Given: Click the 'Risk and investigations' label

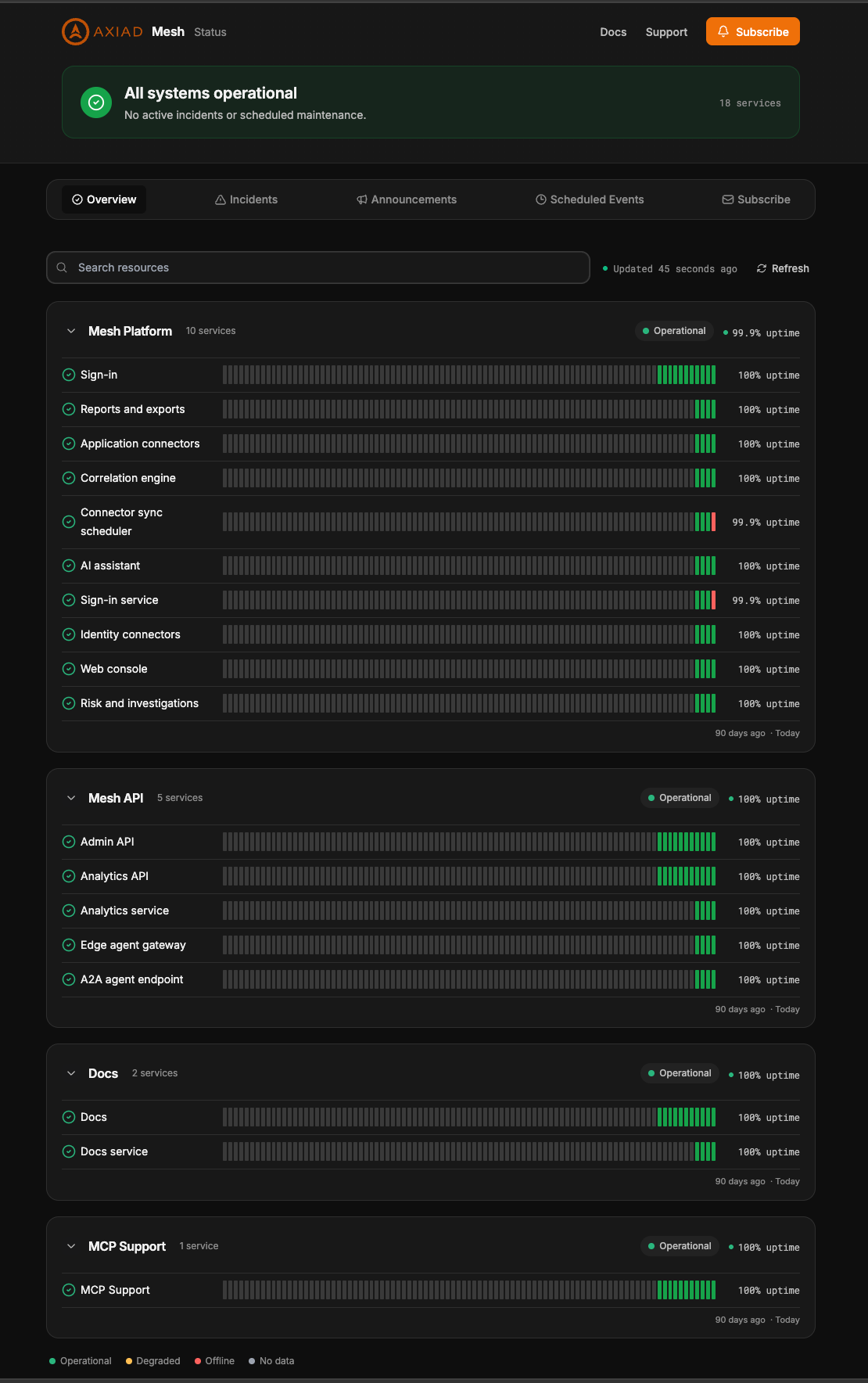Looking at the screenshot, I should pyautogui.click(x=139, y=703).
